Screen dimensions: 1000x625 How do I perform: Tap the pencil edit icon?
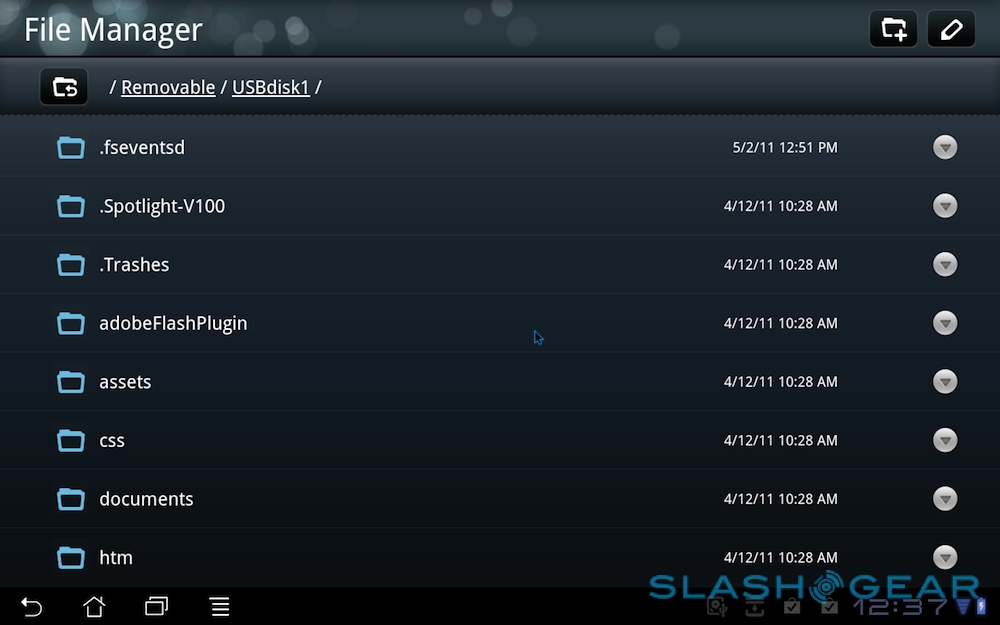click(951, 29)
